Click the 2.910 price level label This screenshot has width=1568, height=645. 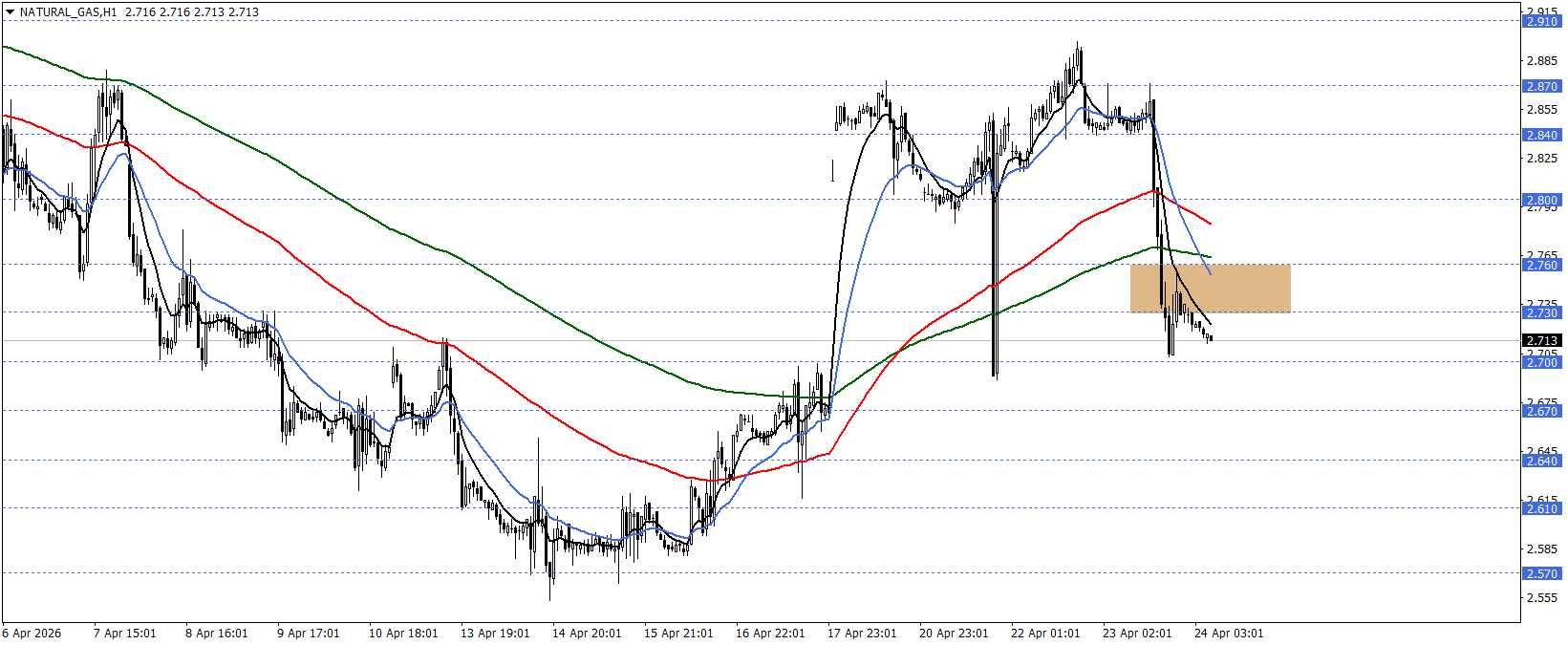[1541, 21]
